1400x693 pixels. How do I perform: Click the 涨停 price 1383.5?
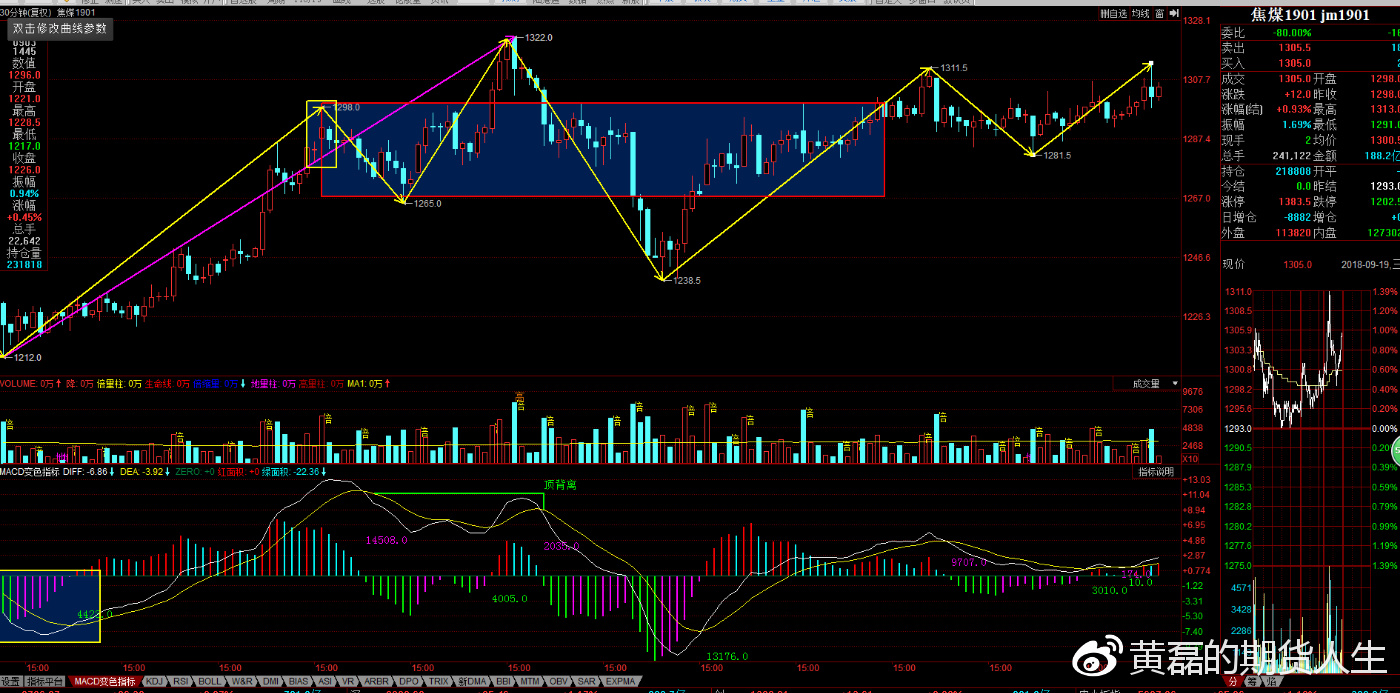(x=1296, y=201)
